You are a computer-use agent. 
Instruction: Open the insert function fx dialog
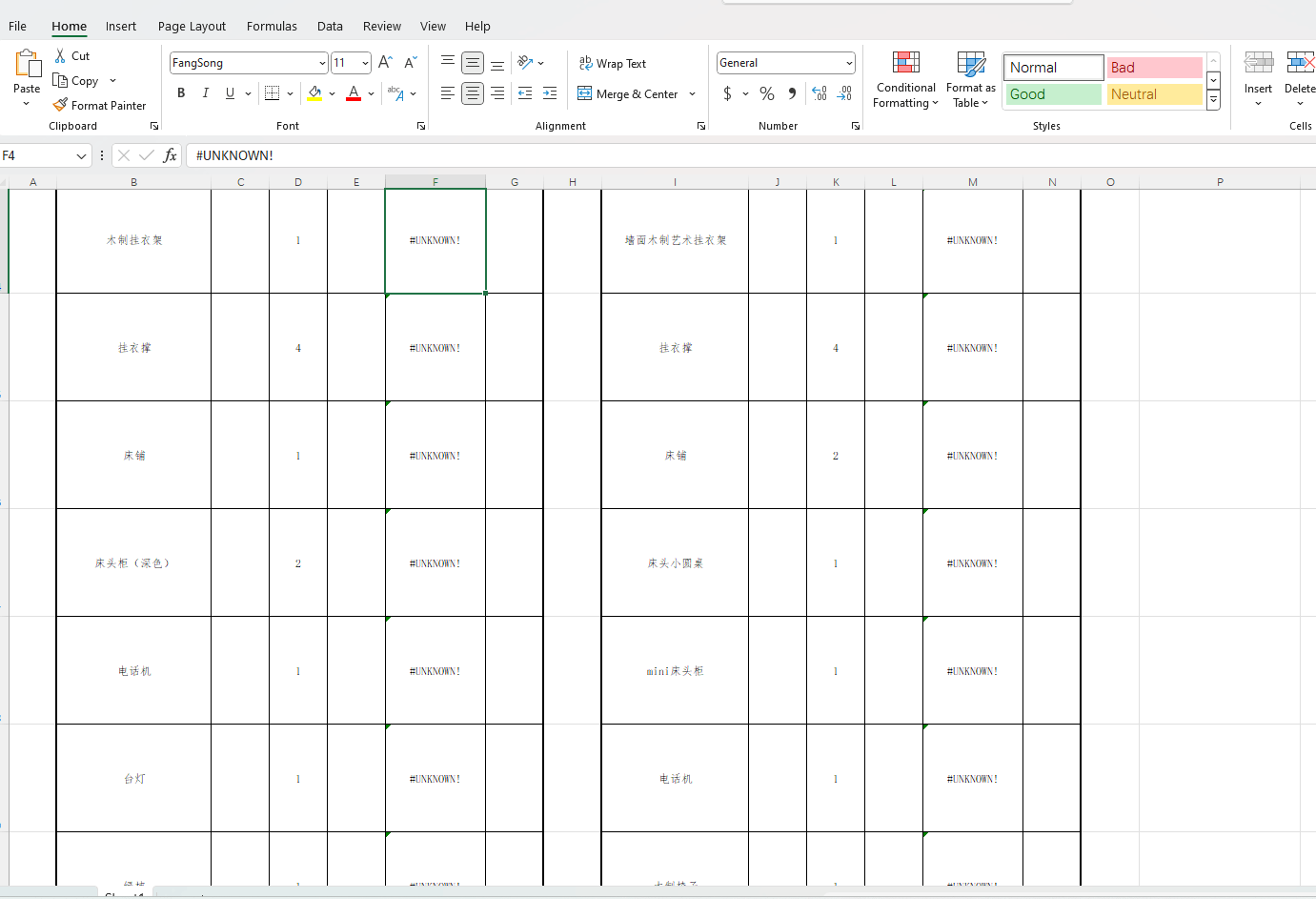[171, 155]
